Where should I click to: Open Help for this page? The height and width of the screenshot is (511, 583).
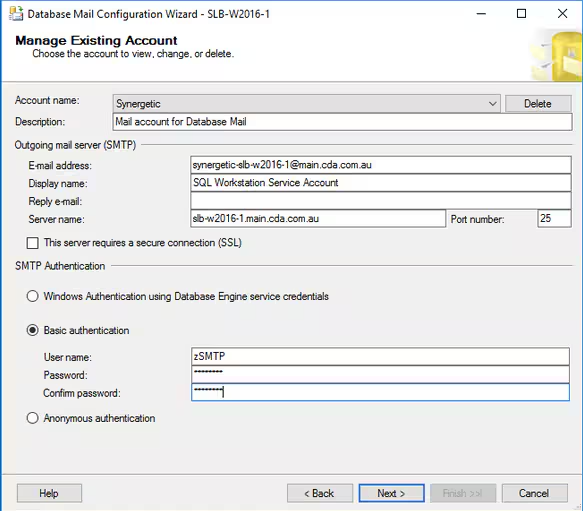pyautogui.click(x=49, y=493)
